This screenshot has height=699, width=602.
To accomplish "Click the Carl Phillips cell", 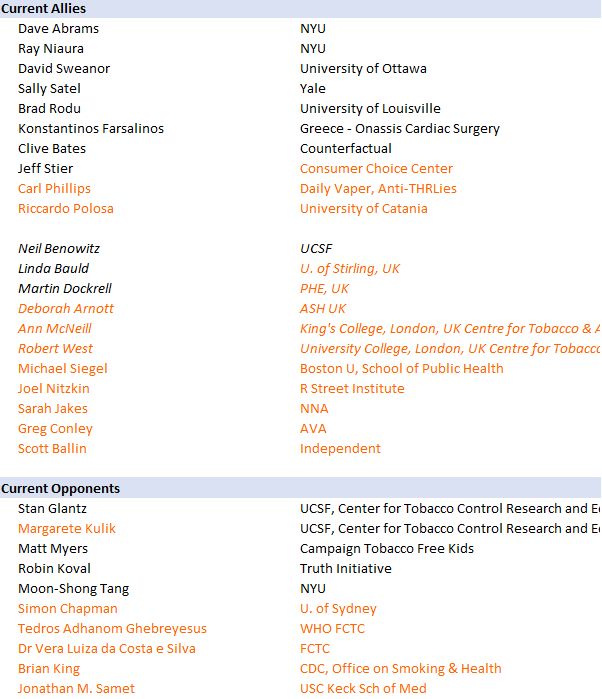I will click(54, 189).
